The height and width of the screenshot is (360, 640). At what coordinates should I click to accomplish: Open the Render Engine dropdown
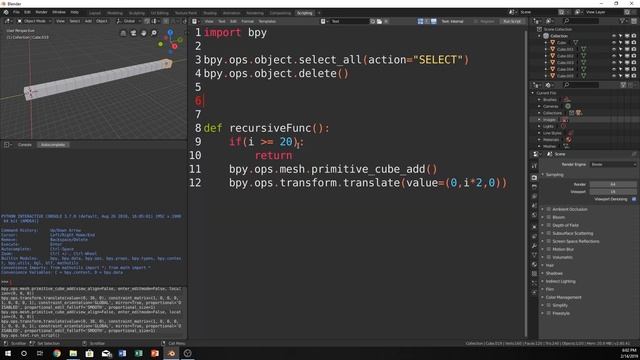pos(613,164)
